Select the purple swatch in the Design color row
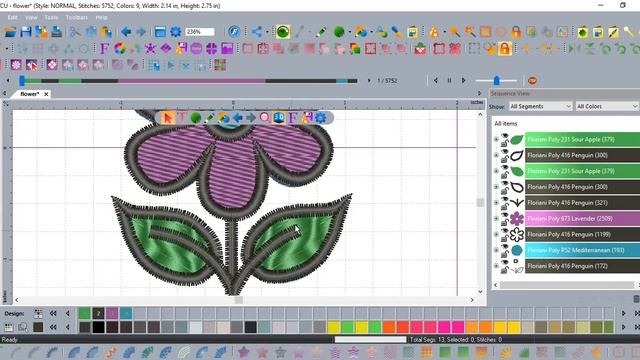Screen dimensions: 640x360 point(112,313)
